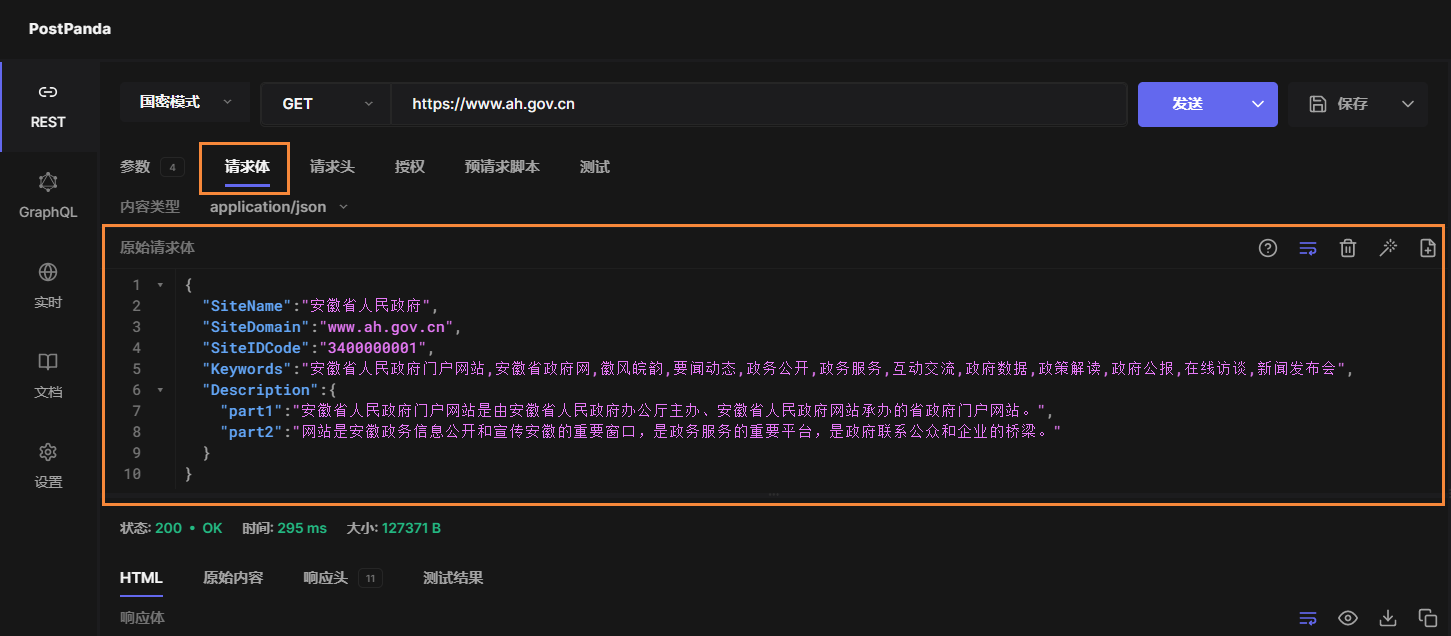Image resolution: width=1451 pixels, height=636 pixels.
Task: Open help icon above the request body editor
Action: (1268, 247)
